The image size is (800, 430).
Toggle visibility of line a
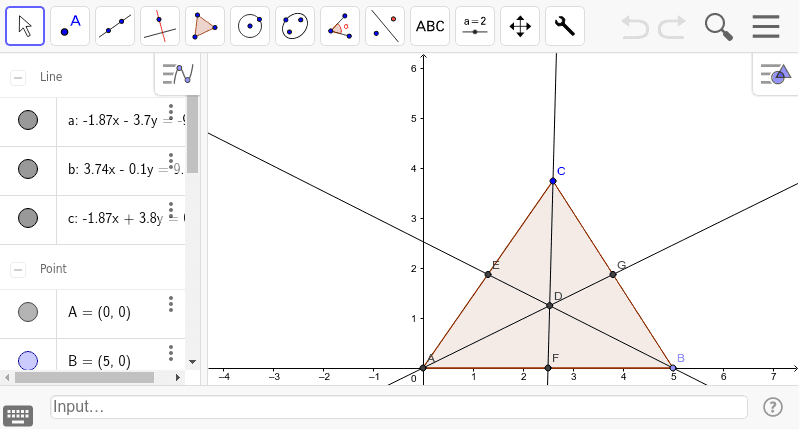pos(28,120)
